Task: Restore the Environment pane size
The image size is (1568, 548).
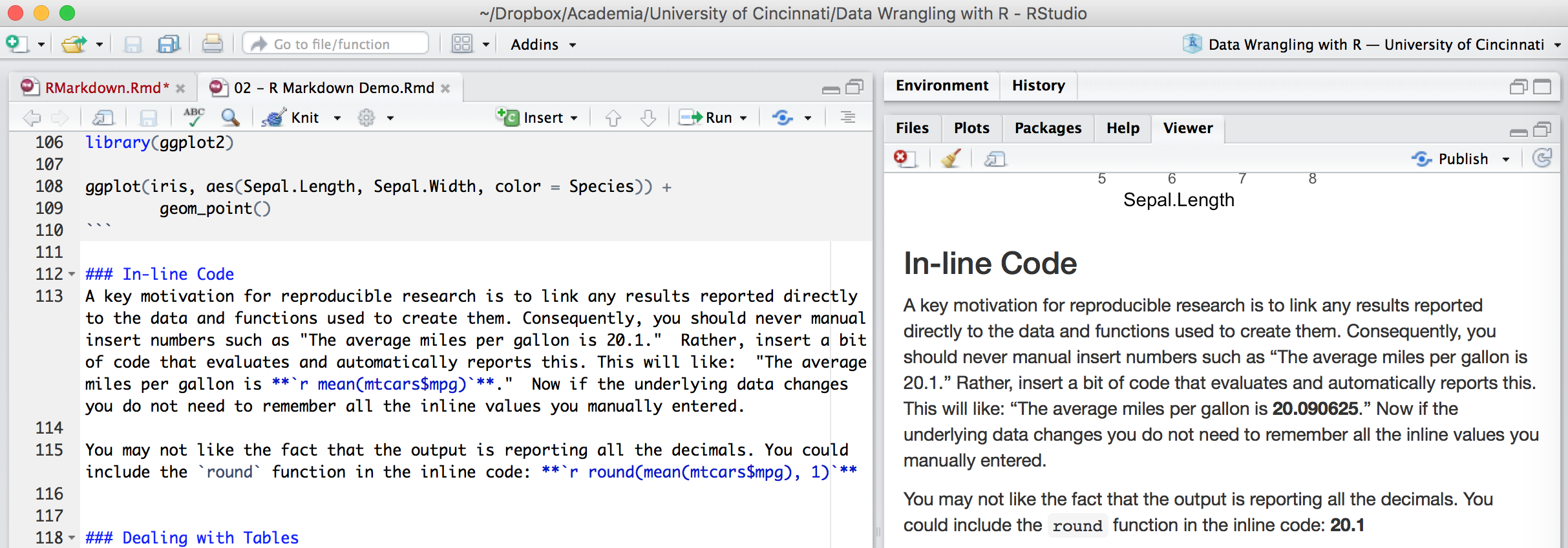Action: 1519,87
